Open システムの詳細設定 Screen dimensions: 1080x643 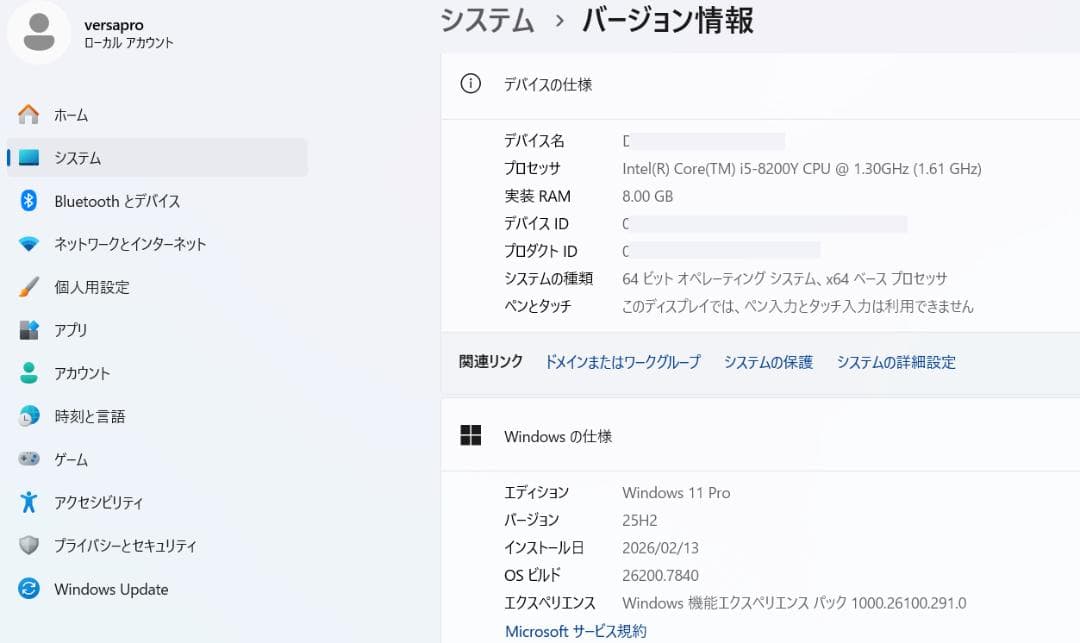coord(895,363)
